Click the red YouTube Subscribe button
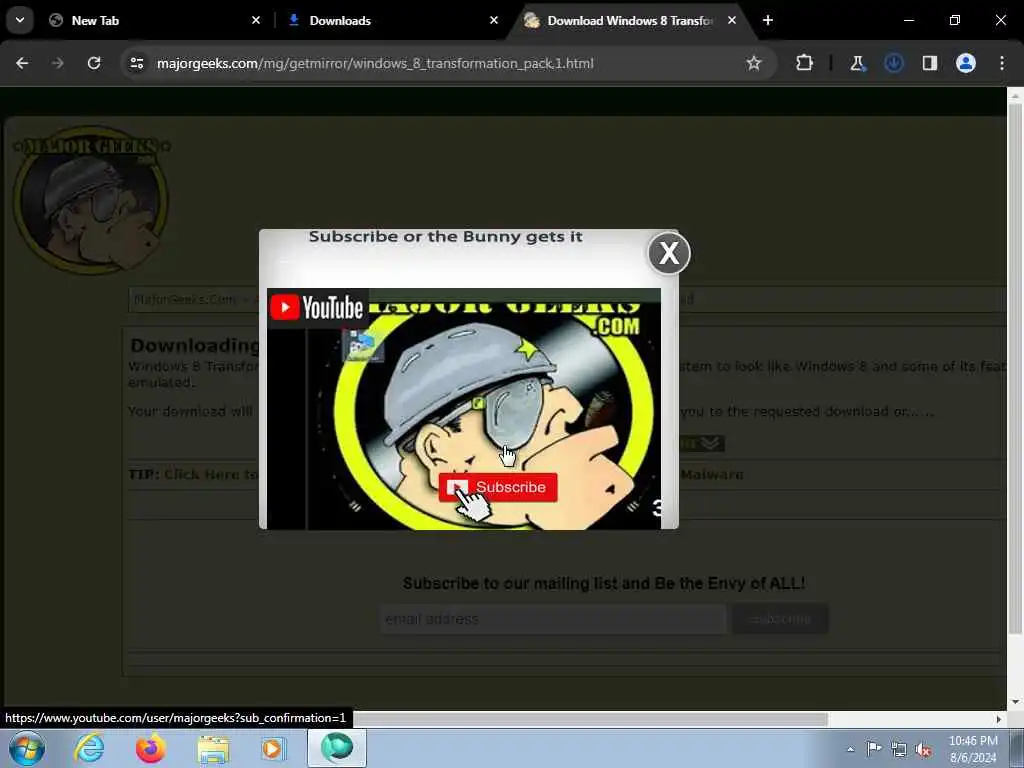Image resolution: width=1024 pixels, height=768 pixels. [x=498, y=487]
